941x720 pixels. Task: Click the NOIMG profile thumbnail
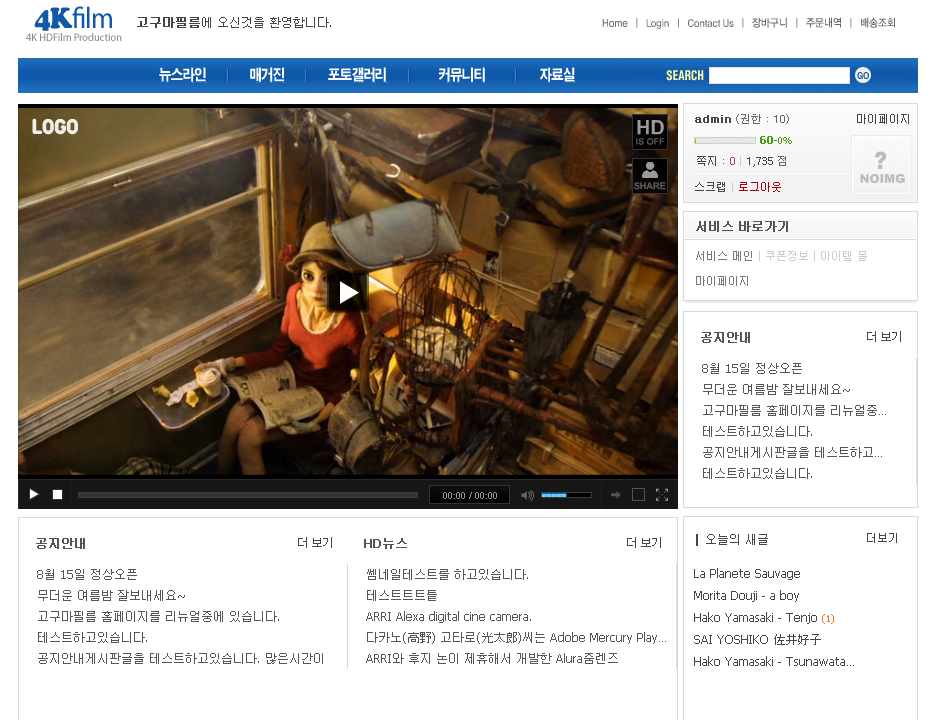[x=881, y=165]
